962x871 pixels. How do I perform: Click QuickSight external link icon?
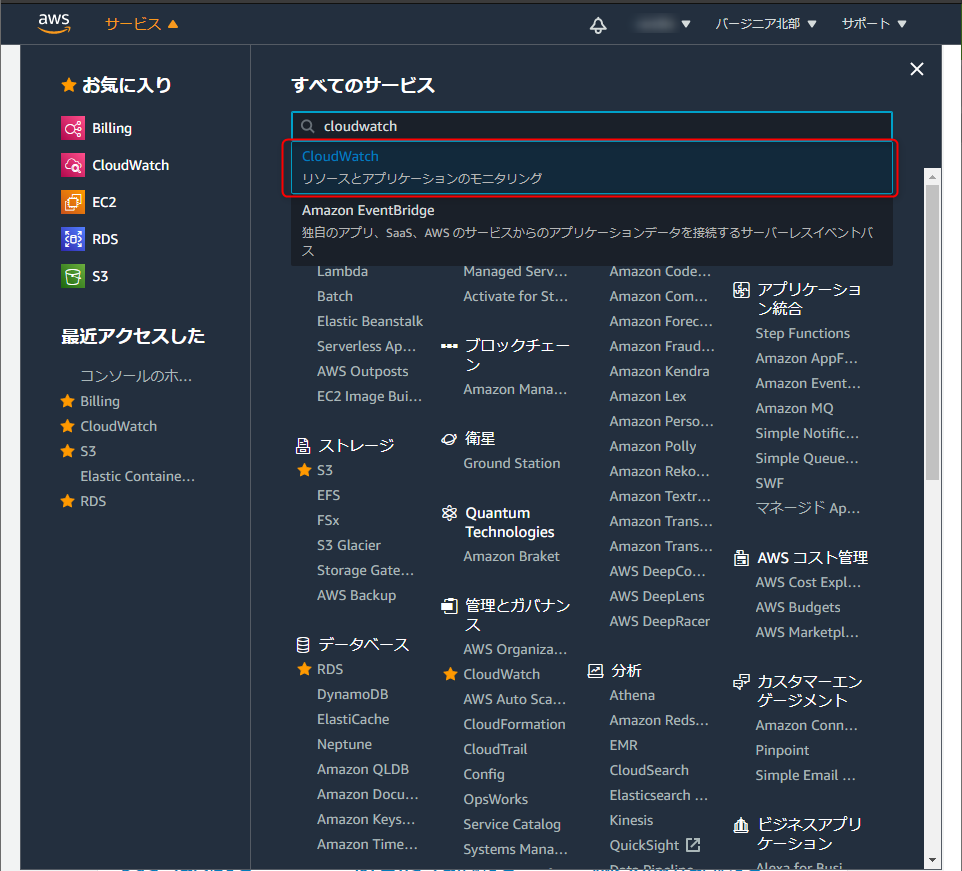pyautogui.click(x=693, y=845)
